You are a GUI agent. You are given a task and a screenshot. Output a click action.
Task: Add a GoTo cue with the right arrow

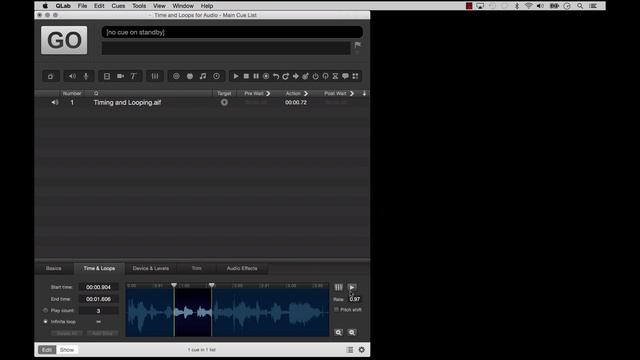[x=296, y=76]
